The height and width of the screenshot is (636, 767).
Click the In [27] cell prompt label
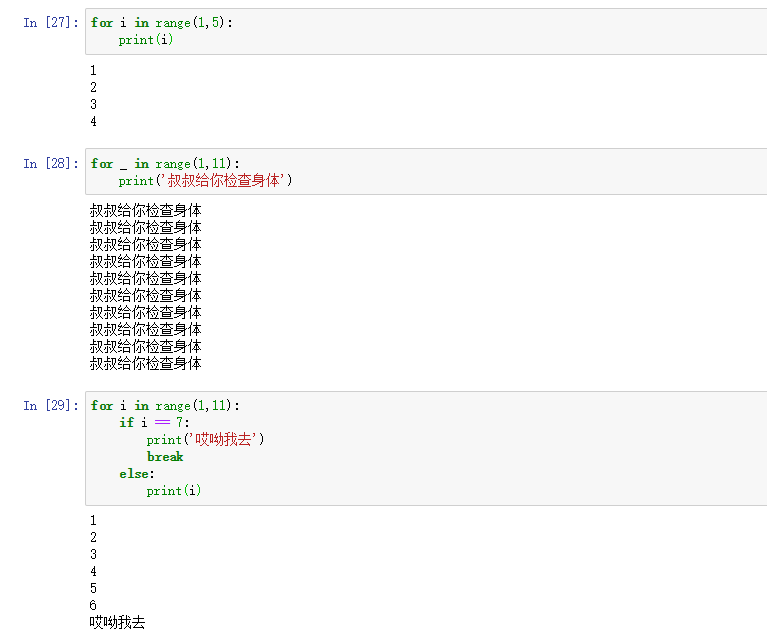click(51, 23)
